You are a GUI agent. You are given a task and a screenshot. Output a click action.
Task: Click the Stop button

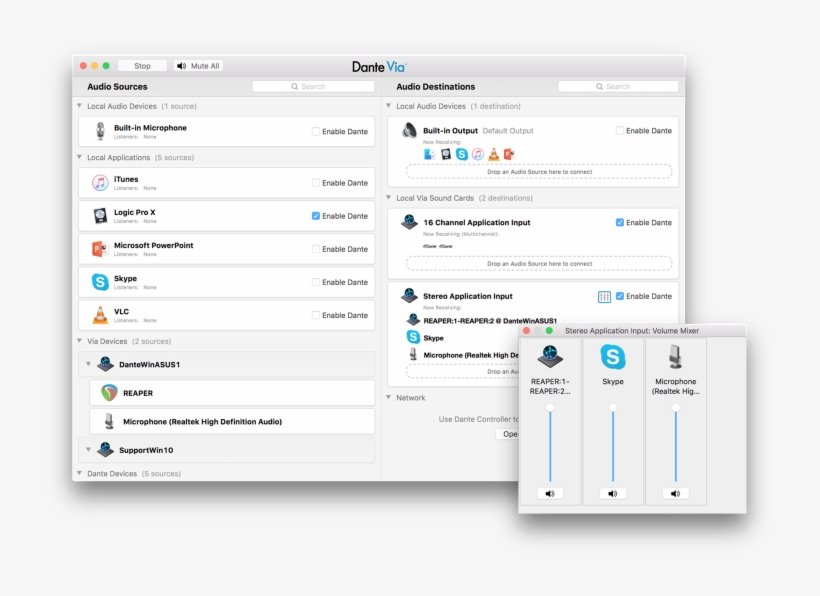pos(142,66)
